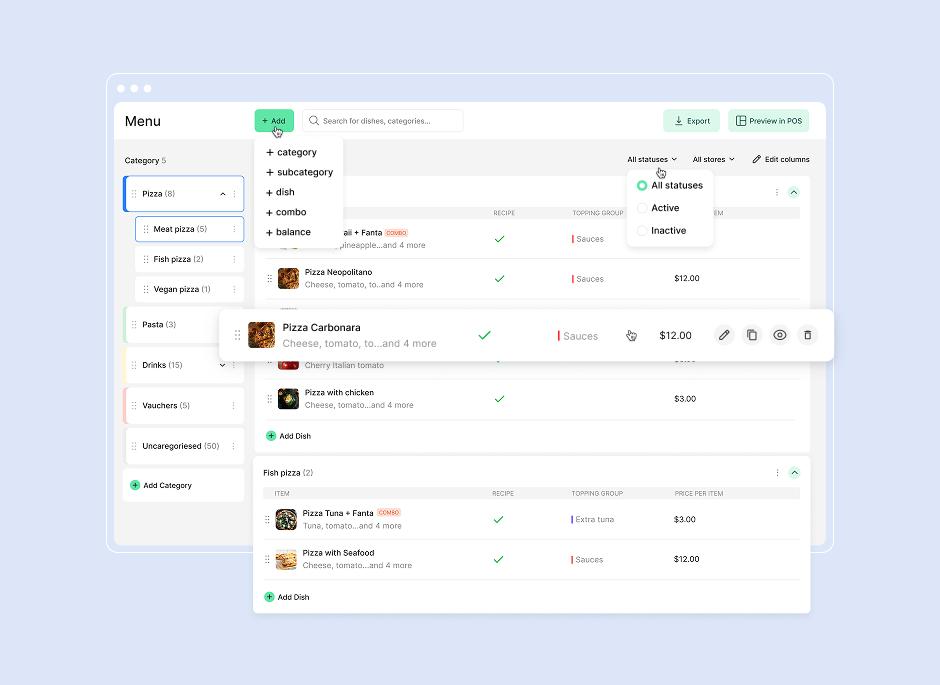Delete Pizza Carbonara with the trash icon
This screenshot has width=940, height=685.
click(808, 335)
